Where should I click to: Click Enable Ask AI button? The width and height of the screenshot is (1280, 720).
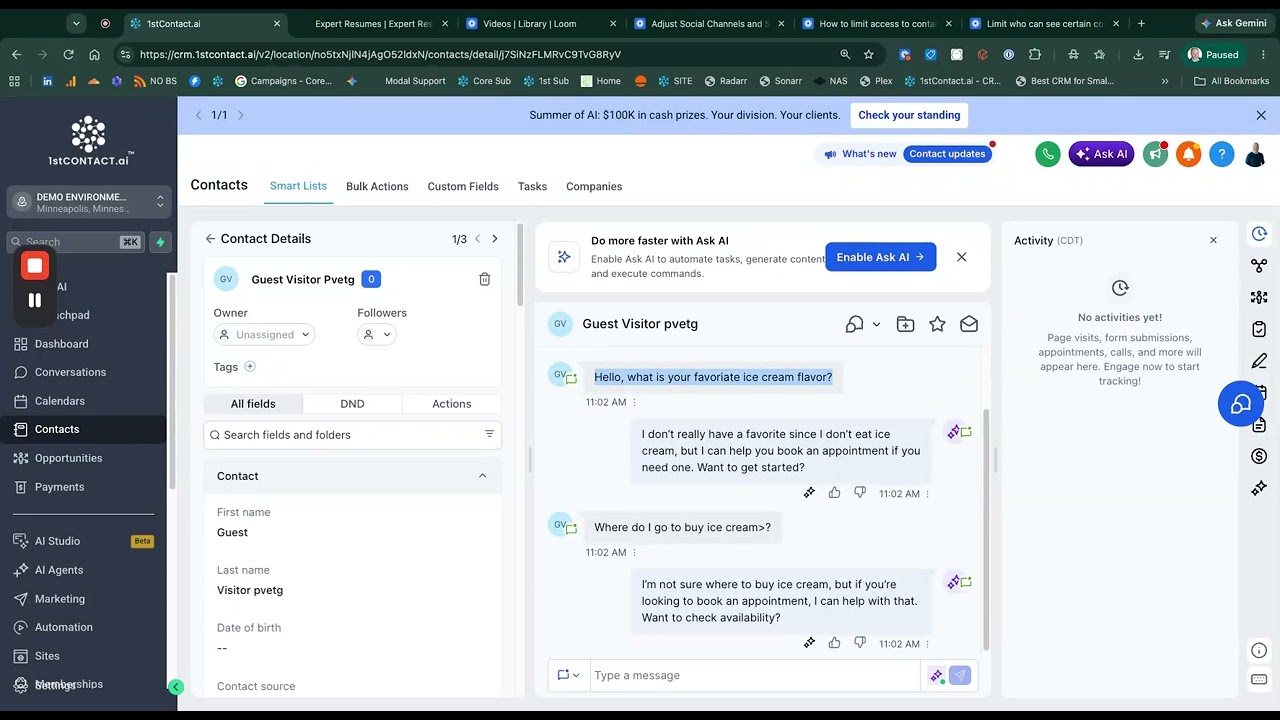pyautogui.click(x=880, y=257)
